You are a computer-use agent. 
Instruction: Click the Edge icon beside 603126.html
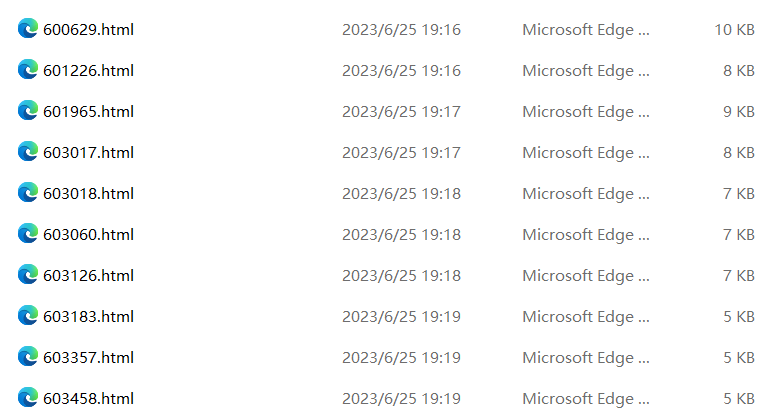[x=28, y=275]
